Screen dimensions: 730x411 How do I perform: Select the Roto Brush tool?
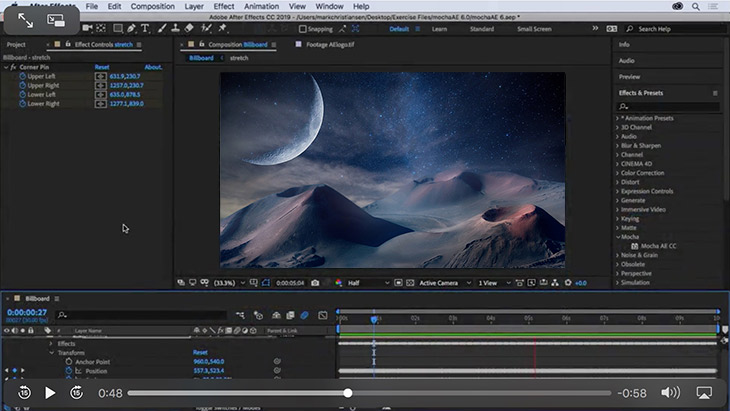point(206,28)
